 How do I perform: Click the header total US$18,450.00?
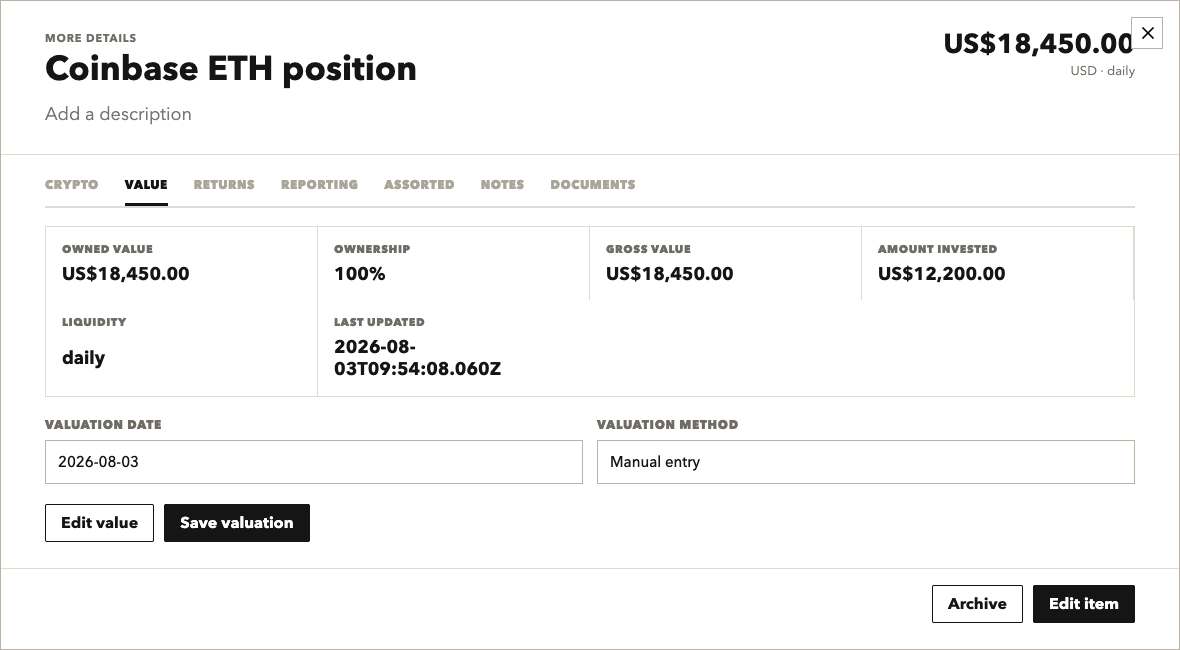1039,44
